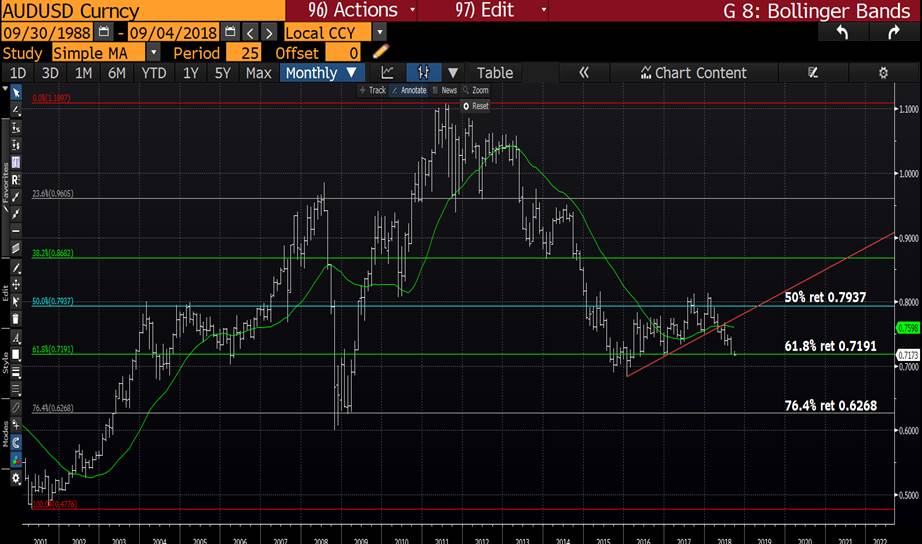Click the green 0.7598 MA value tag
The image size is (922, 544).
(907, 328)
